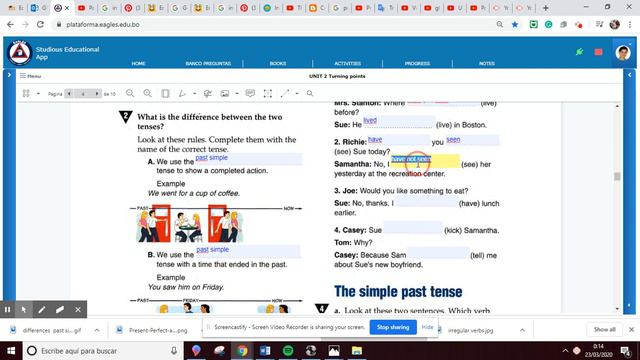Click Stop sharing button

[393, 327]
